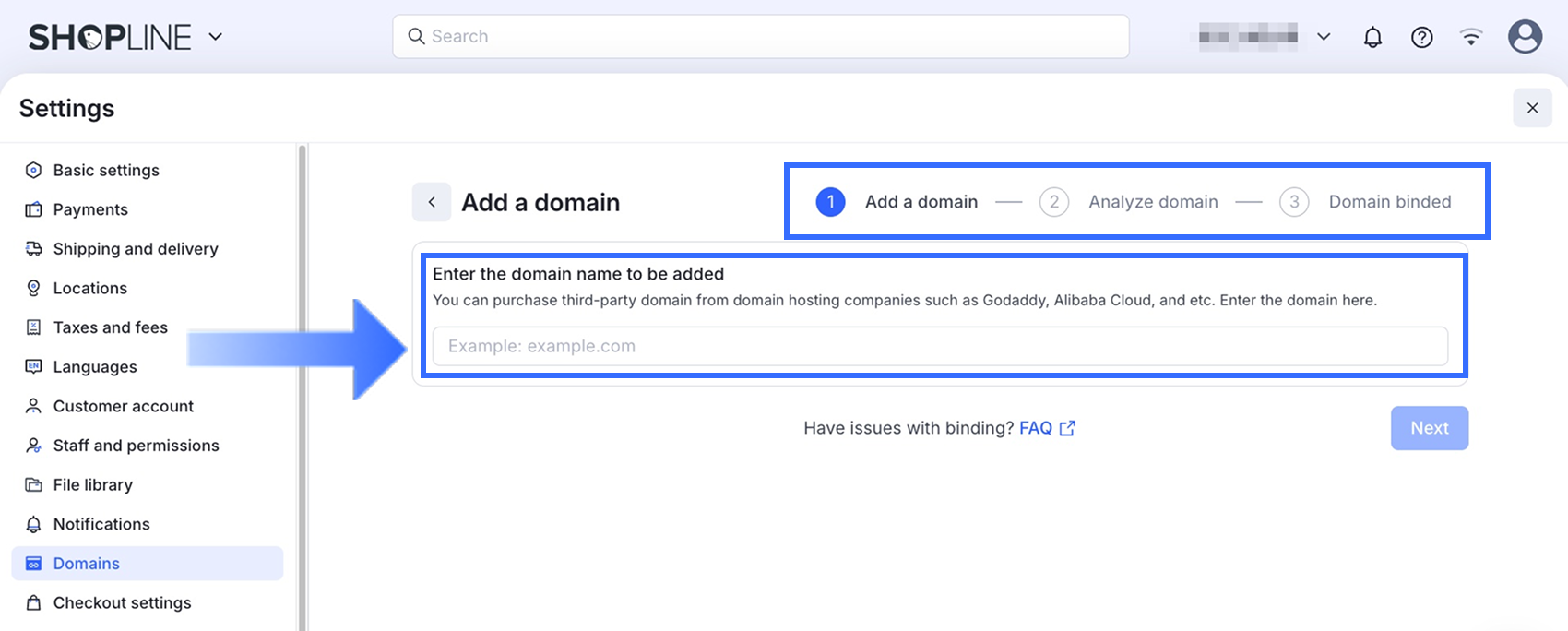Close the Settings panel with X
1568x631 pixels.
[x=1532, y=108]
